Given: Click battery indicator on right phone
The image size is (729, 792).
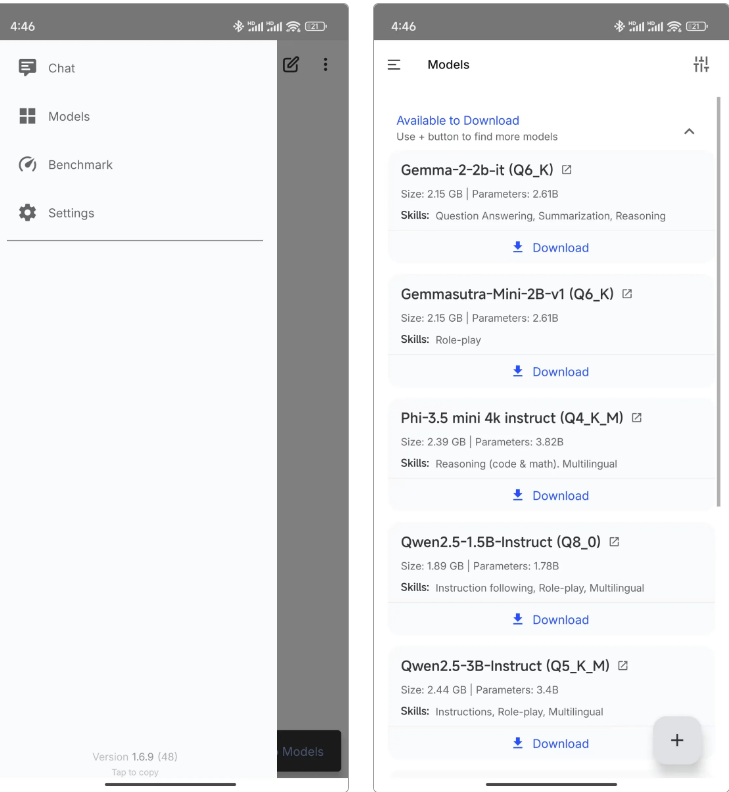Looking at the screenshot, I should coord(697,26).
